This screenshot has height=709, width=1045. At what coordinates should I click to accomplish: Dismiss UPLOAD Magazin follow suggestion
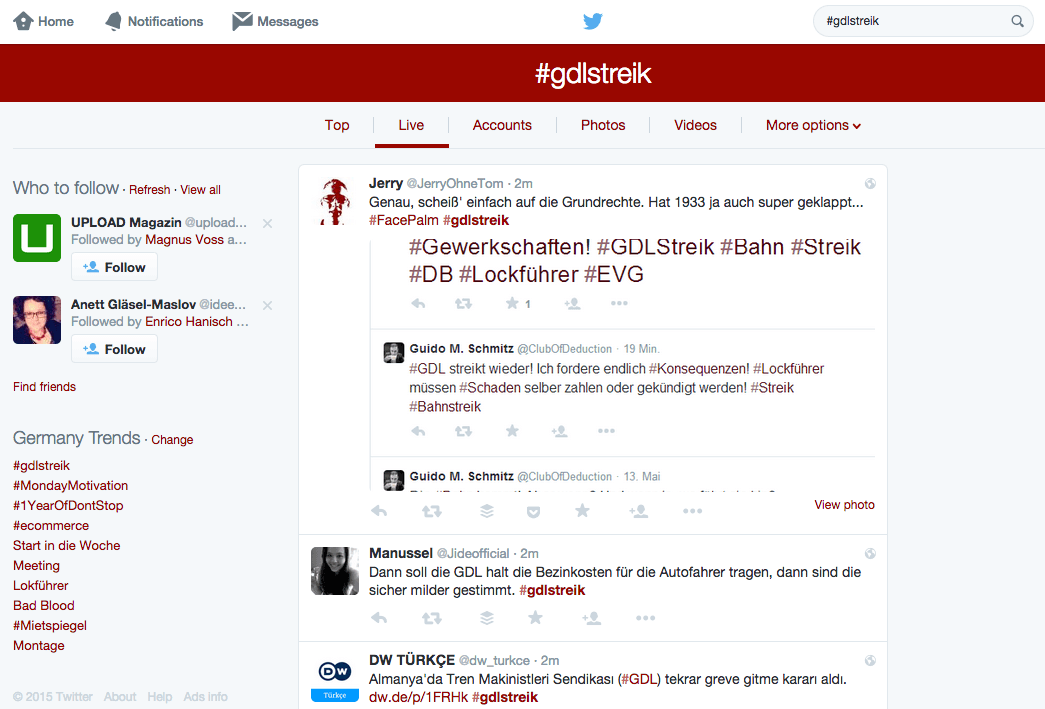(267, 223)
